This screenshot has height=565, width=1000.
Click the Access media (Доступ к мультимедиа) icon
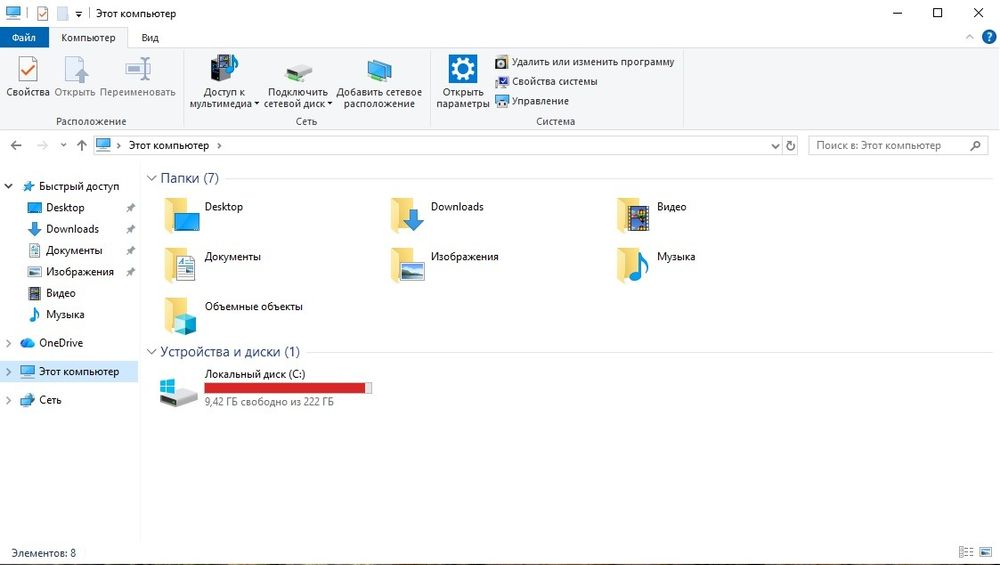(x=223, y=68)
